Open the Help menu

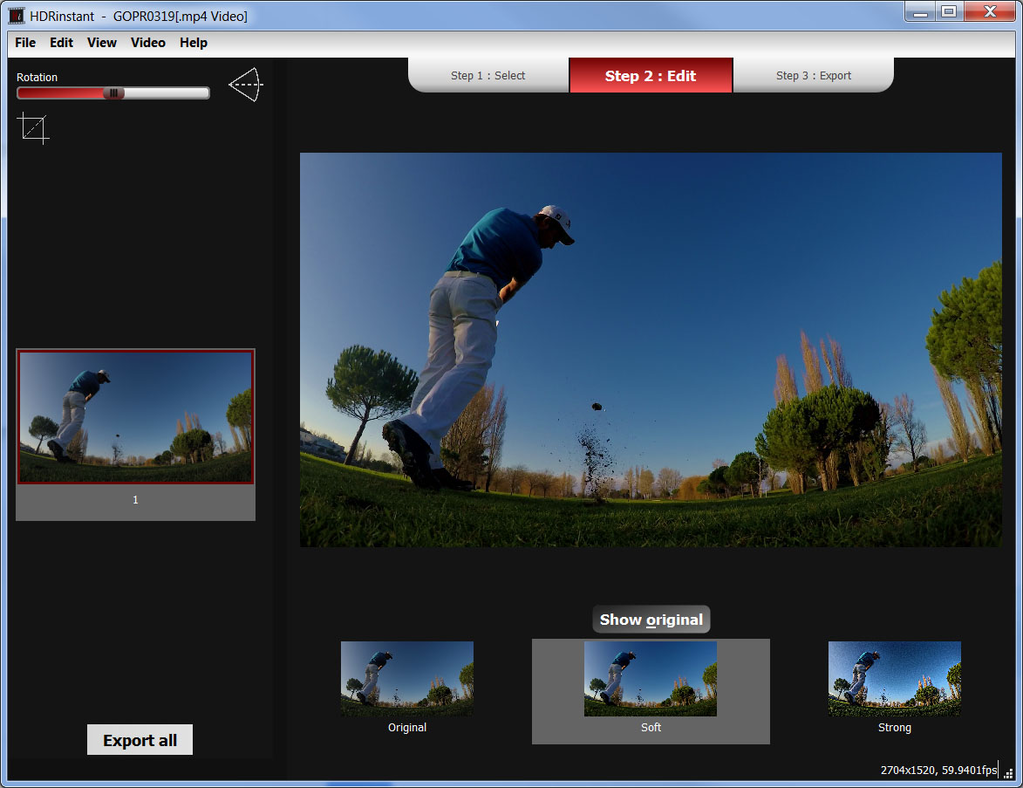pyautogui.click(x=194, y=42)
